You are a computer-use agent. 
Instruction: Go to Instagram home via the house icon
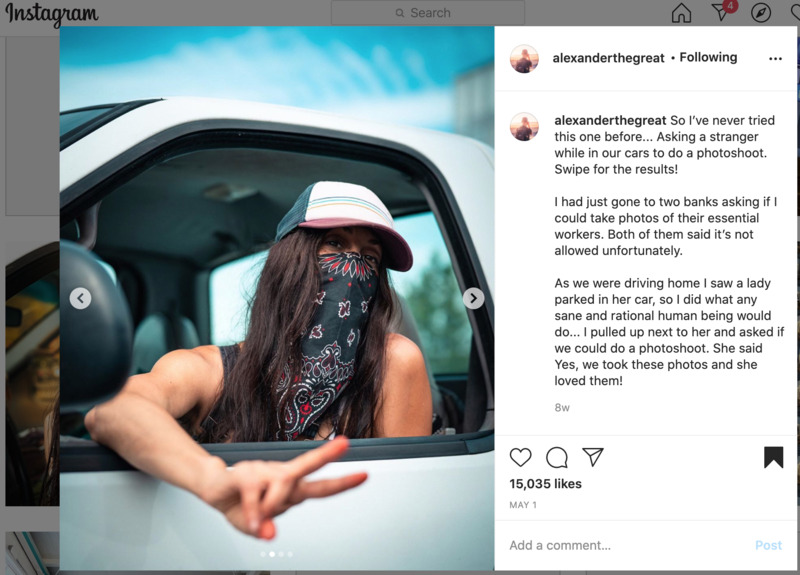681,13
